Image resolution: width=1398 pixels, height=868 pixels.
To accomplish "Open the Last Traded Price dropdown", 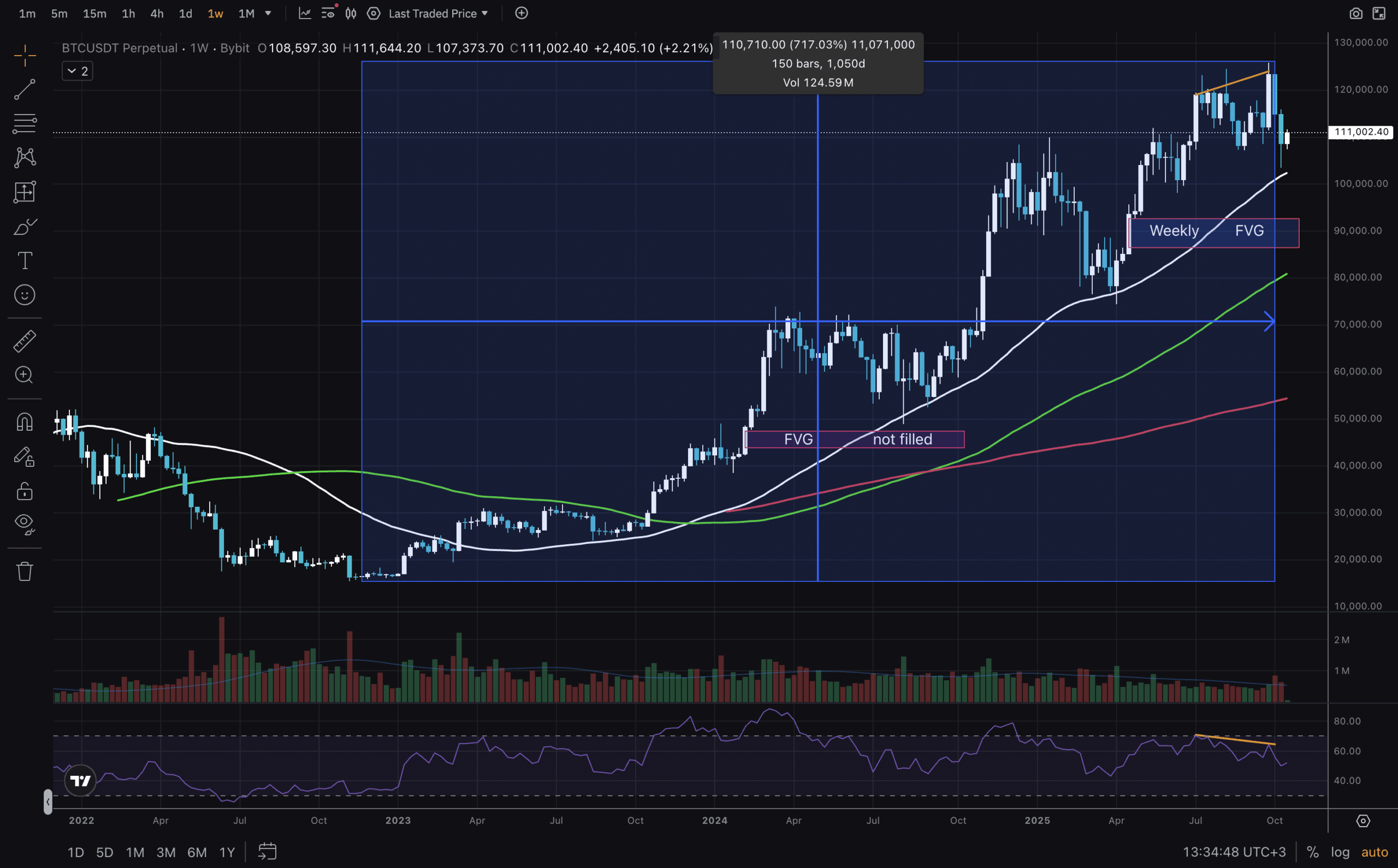I will [x=438, y=14].
